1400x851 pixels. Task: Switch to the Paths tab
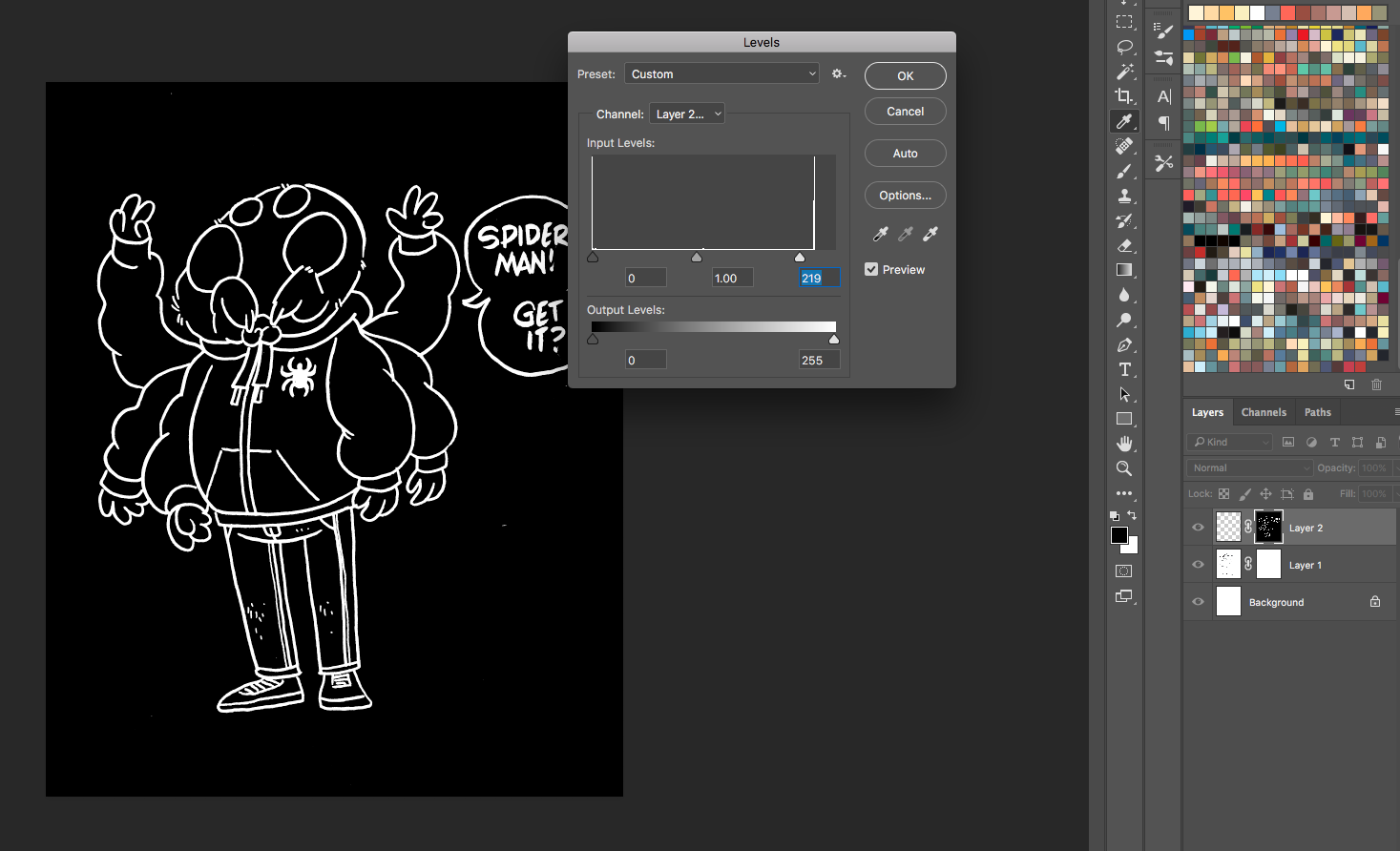point(1318,412)
